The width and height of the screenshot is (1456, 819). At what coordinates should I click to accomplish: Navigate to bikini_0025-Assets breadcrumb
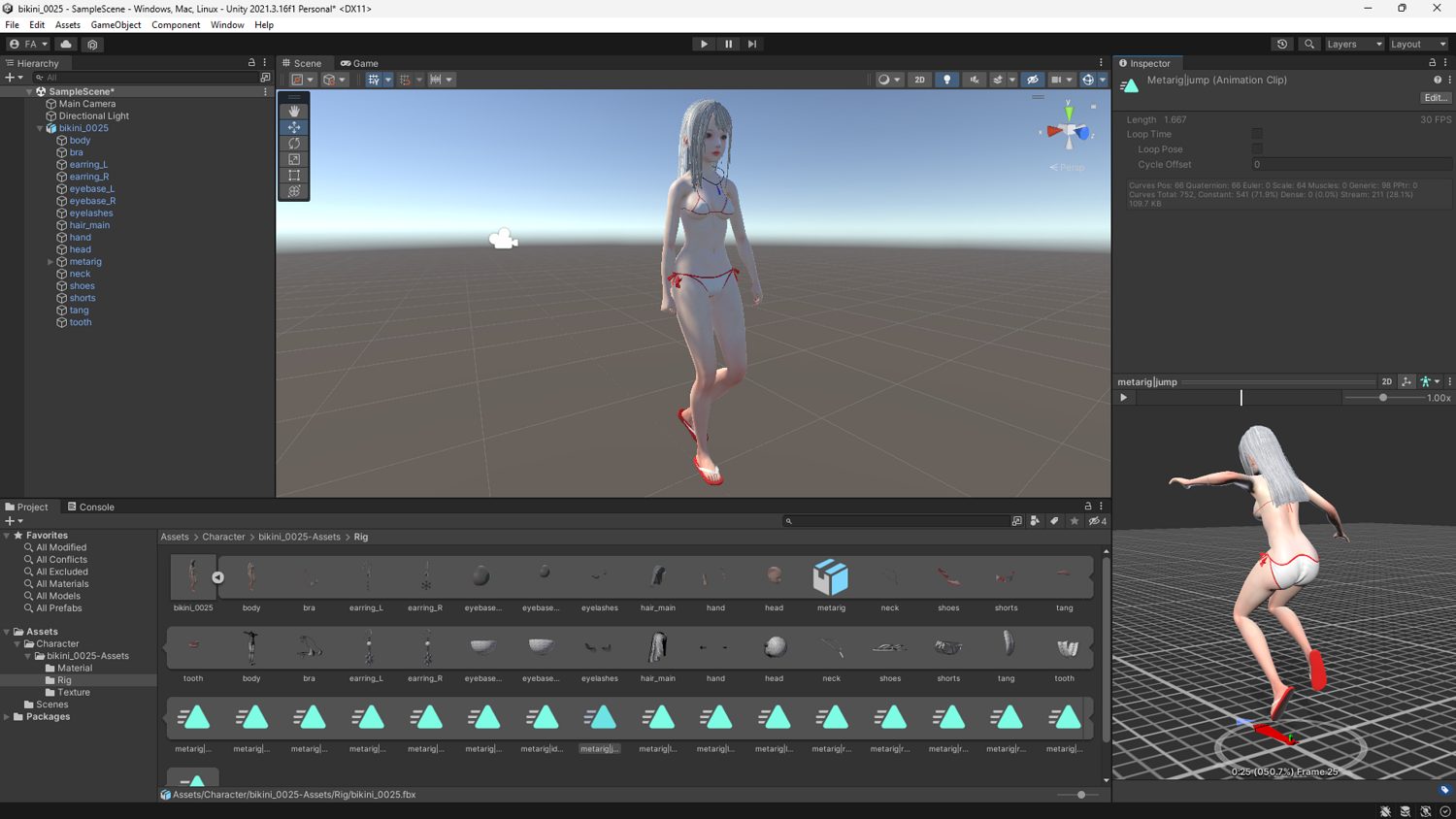click(x=299, y=537)
